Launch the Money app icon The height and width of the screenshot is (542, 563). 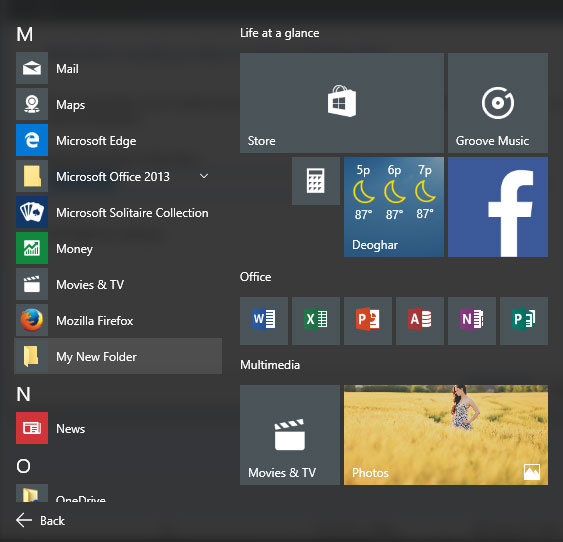[32, 248]
